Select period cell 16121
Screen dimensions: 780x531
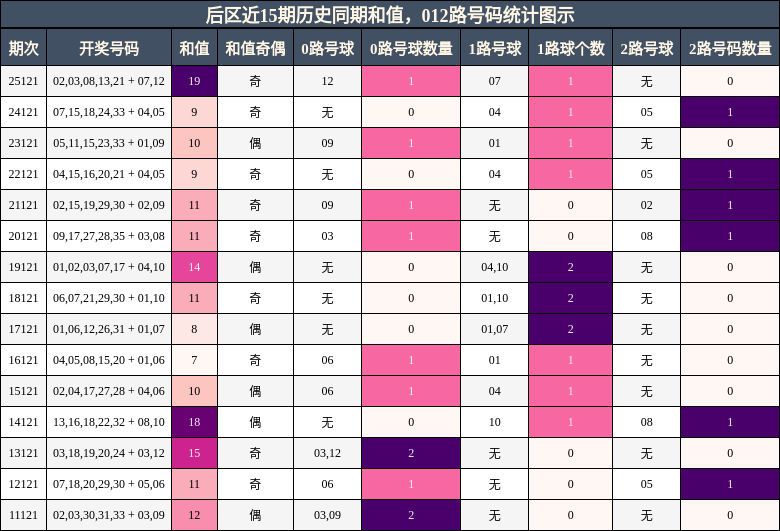point(23,360)
